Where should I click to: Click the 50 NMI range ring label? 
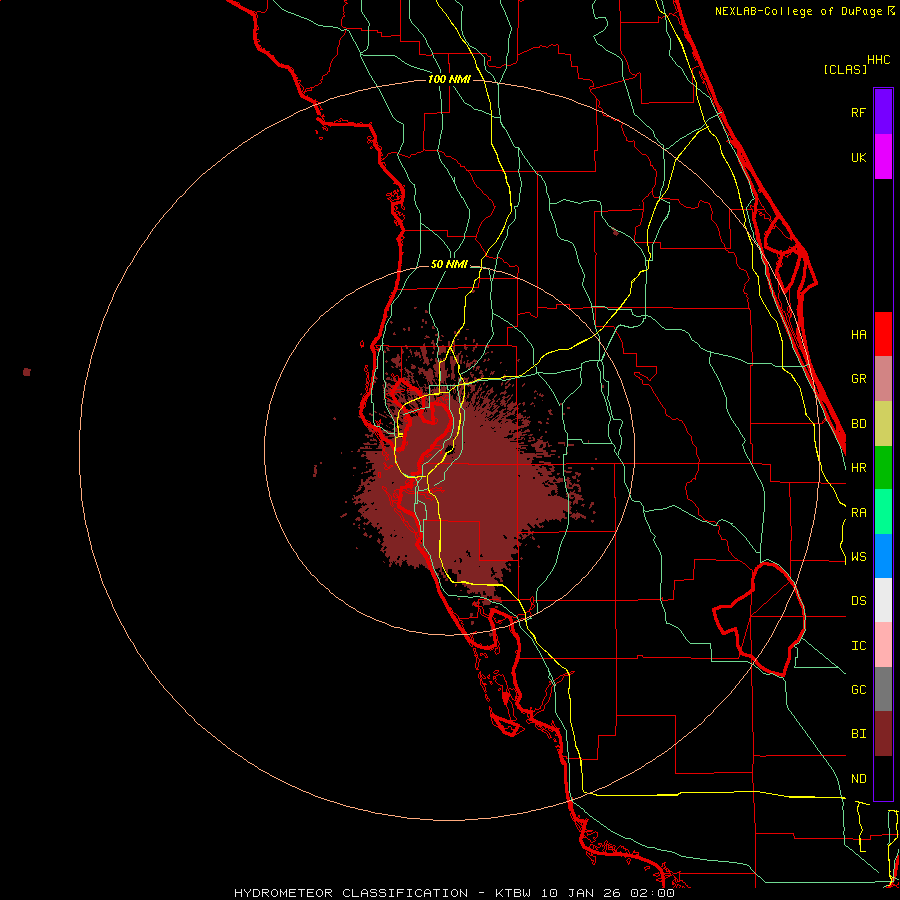coord(449,264)
